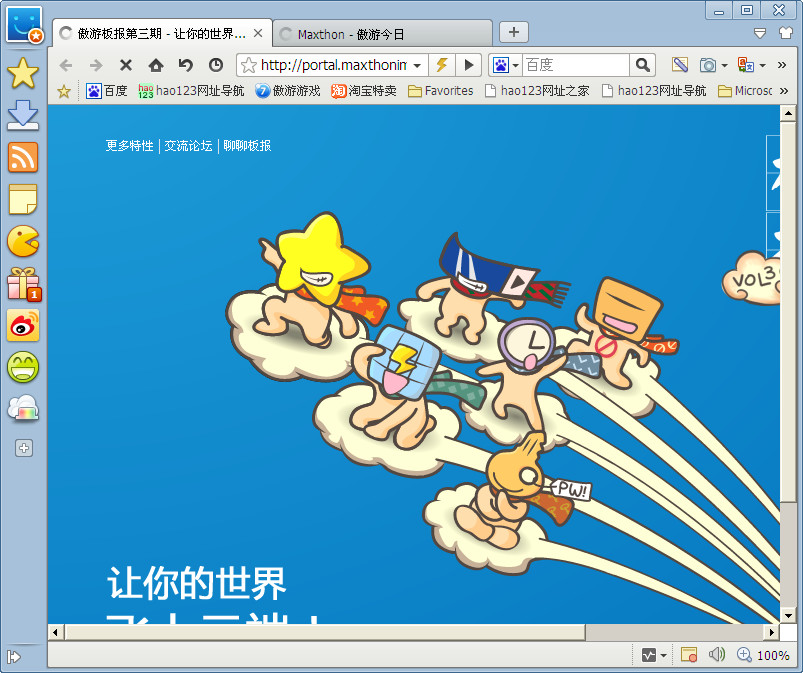Click 更多特性 link on page
803x673 pixels.
click(x=130, y=146)
